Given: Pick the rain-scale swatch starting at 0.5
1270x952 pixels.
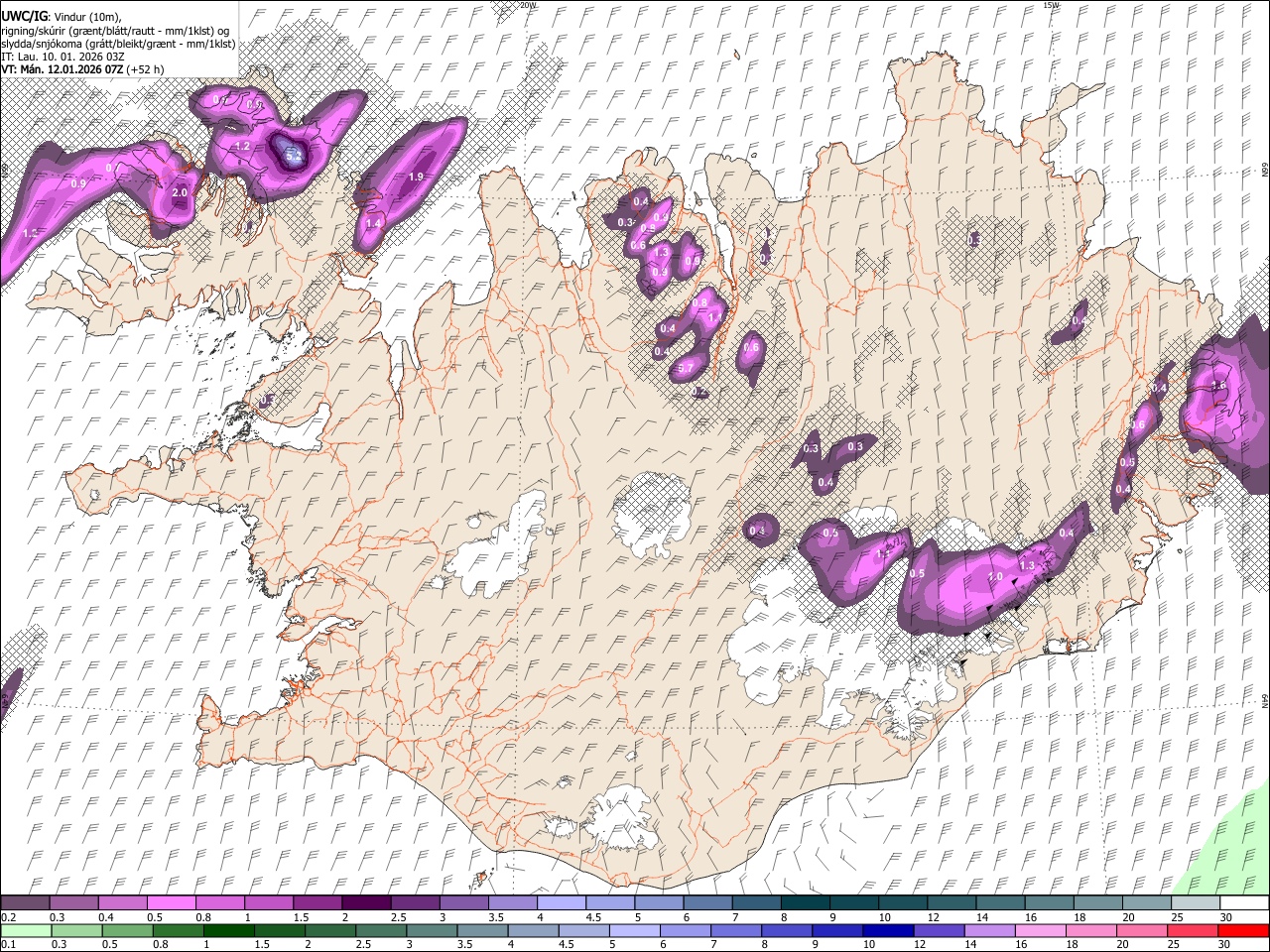Looking at the screenshot, I should click(x=127, y=931).
